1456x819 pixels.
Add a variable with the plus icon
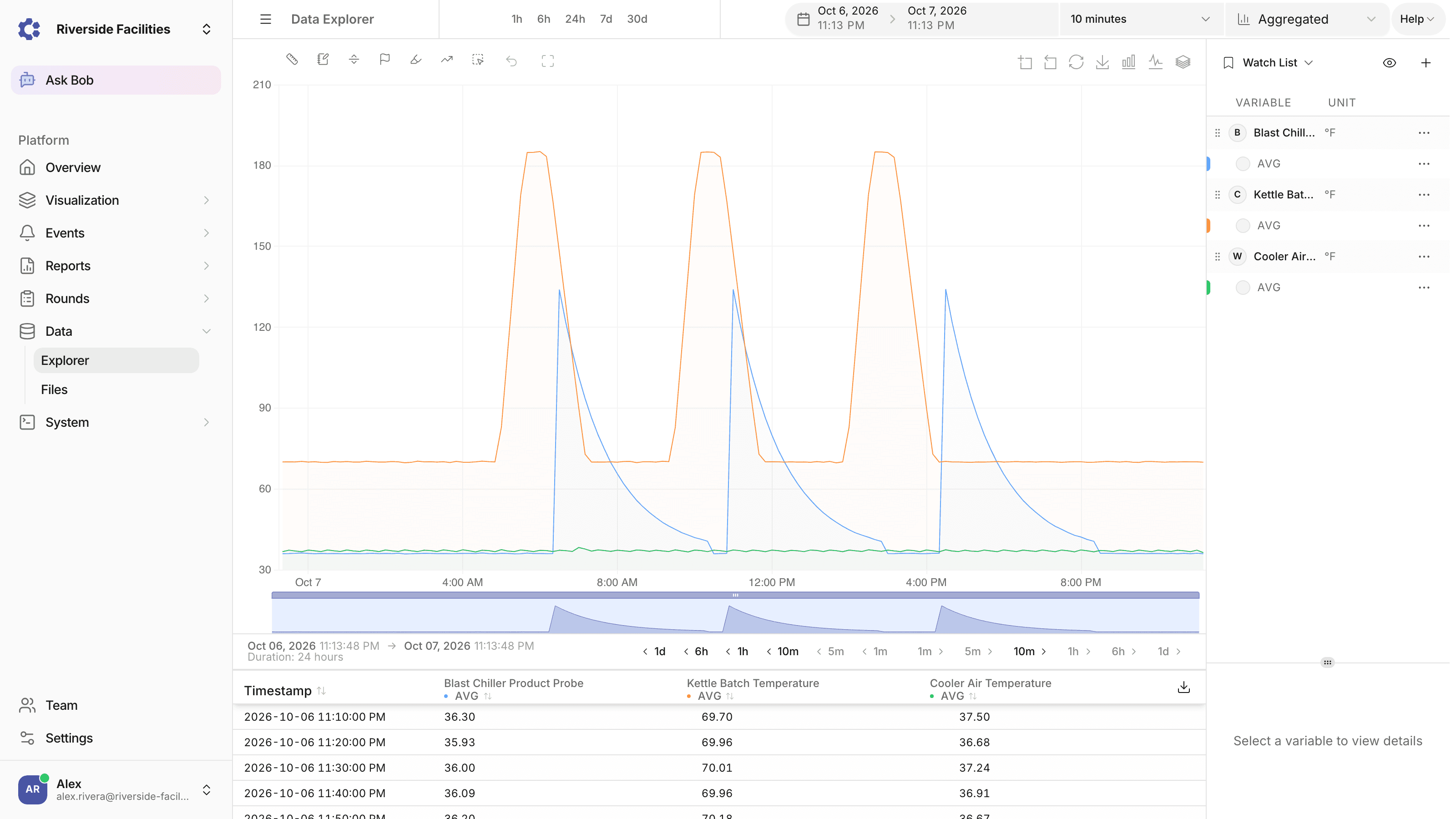coord(1426,63)
